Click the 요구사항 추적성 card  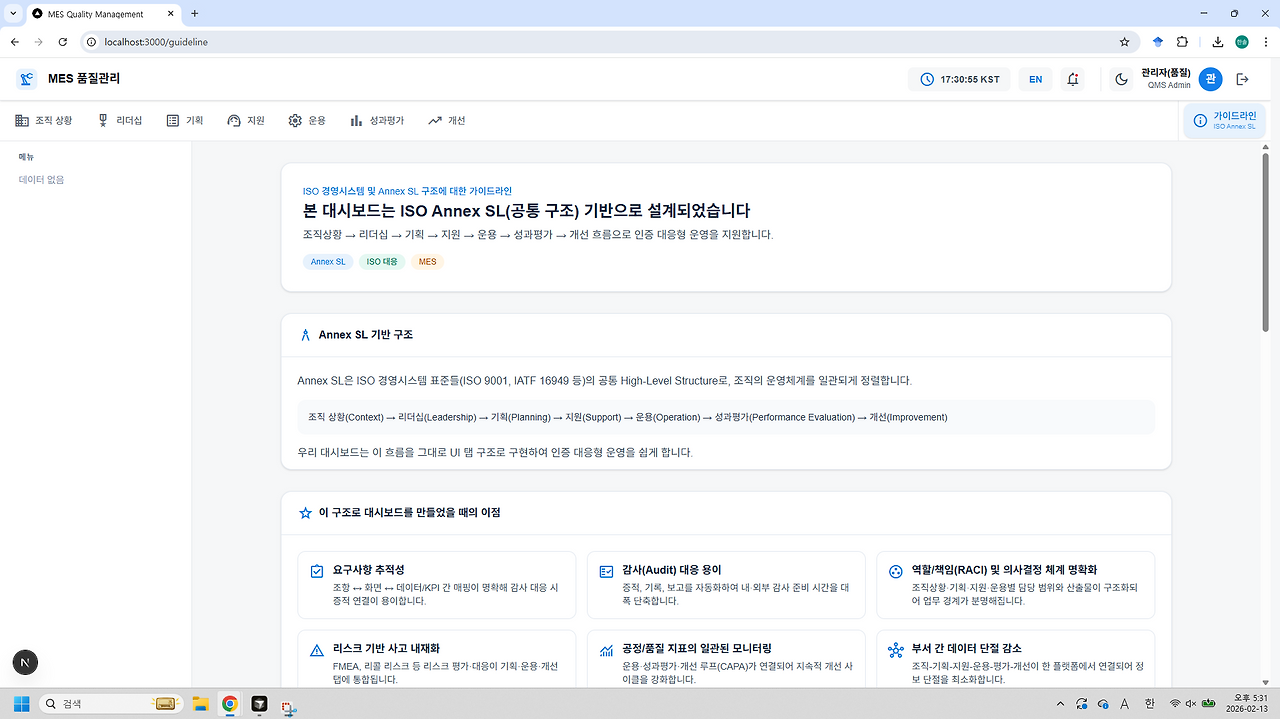pos(437,585)
